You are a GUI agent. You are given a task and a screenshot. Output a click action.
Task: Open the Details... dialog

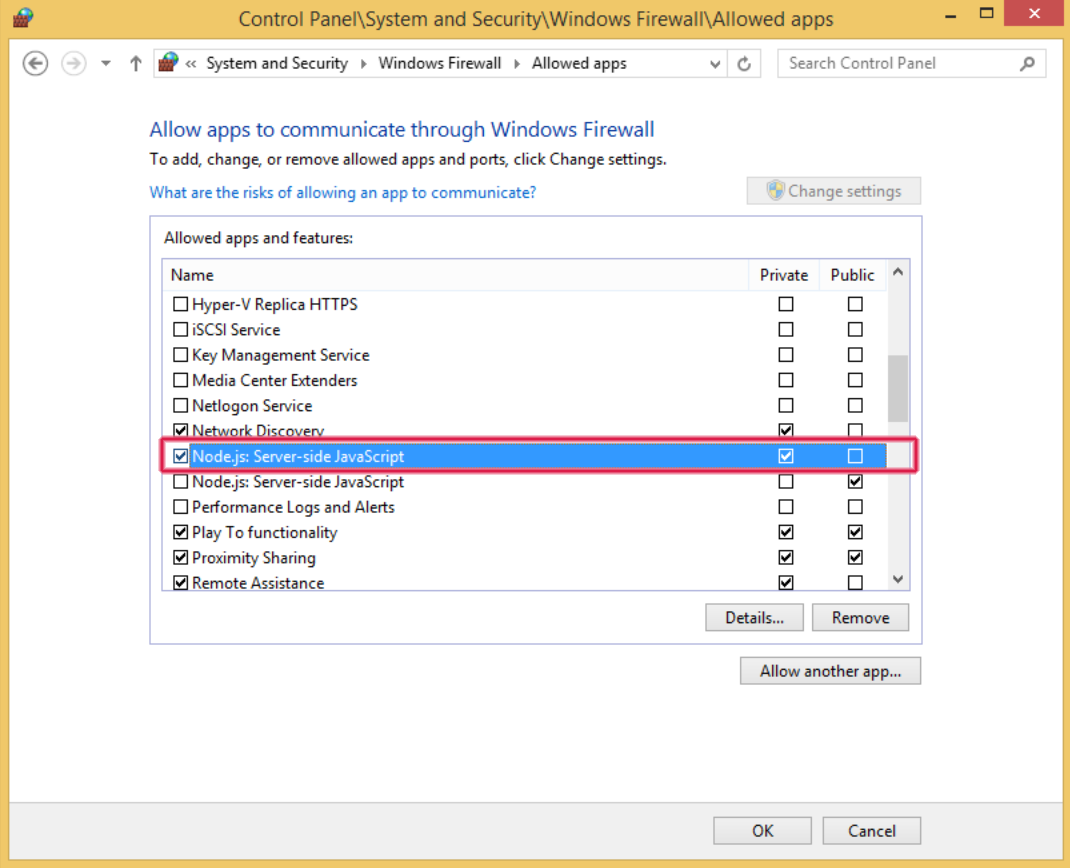(x=754, y=618)
